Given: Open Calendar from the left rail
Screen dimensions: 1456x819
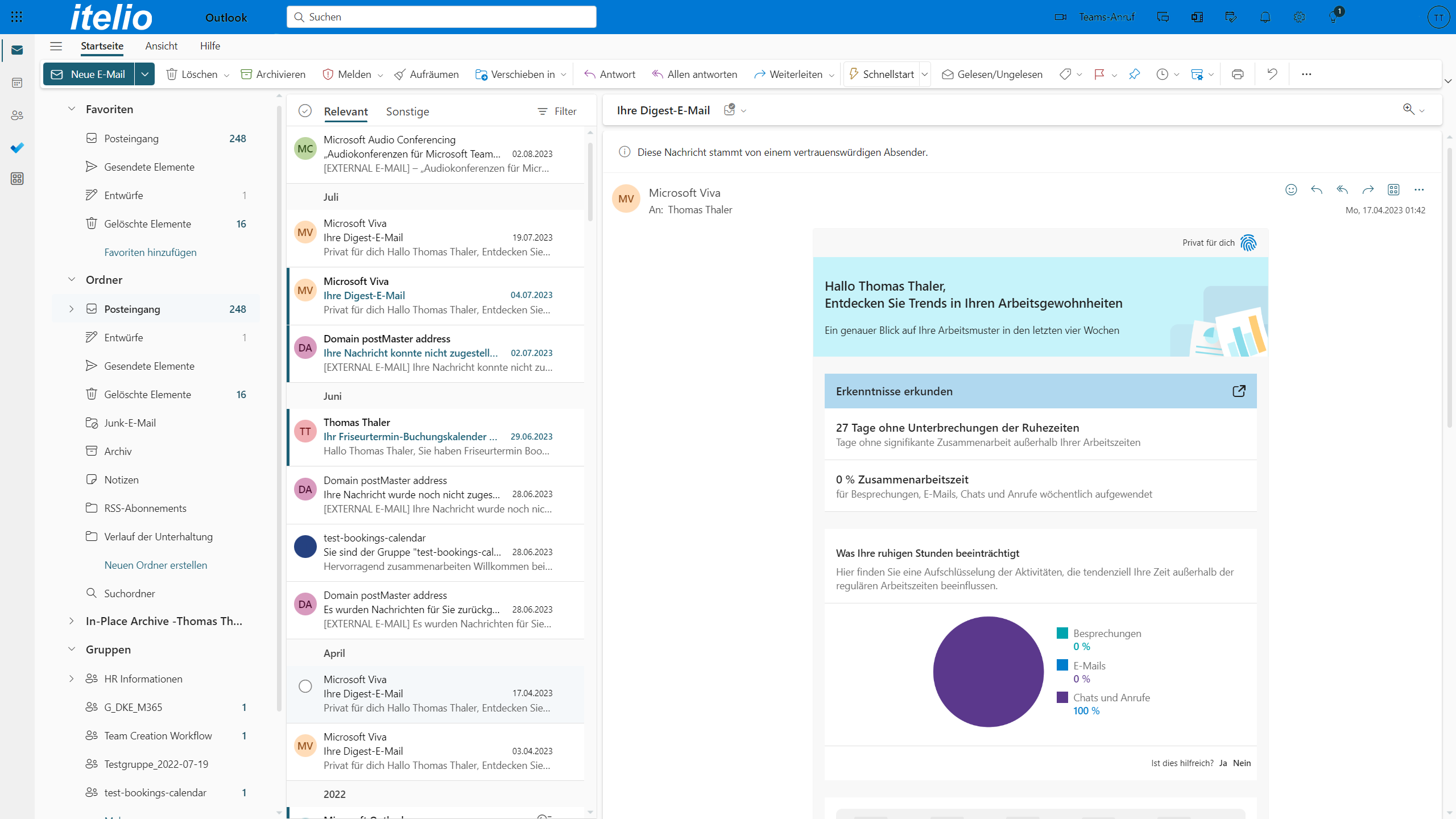Looking at the screenshot, I should pos(17,83).
